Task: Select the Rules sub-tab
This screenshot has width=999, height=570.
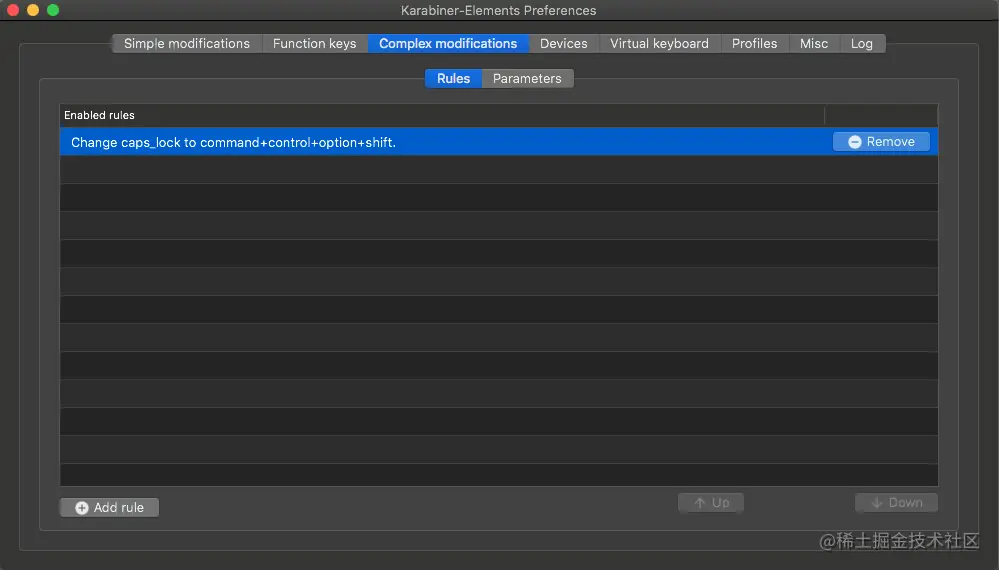Action: [454, 78]
